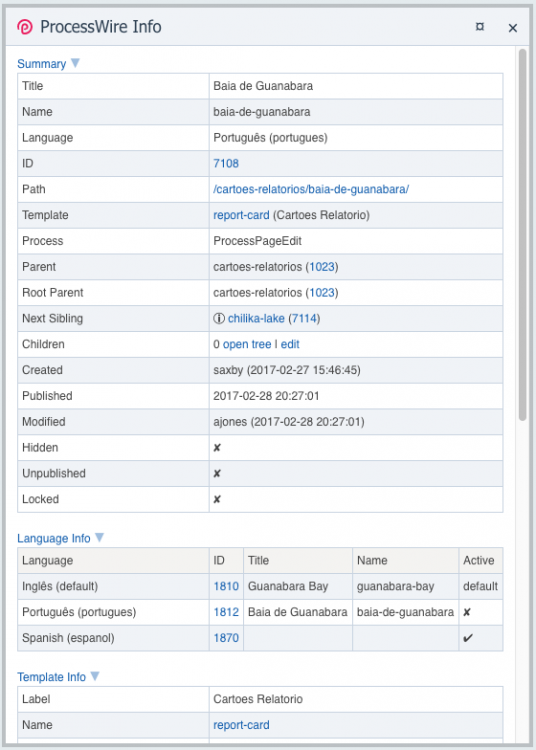Open page ID 7108 link

pos(226,163)
